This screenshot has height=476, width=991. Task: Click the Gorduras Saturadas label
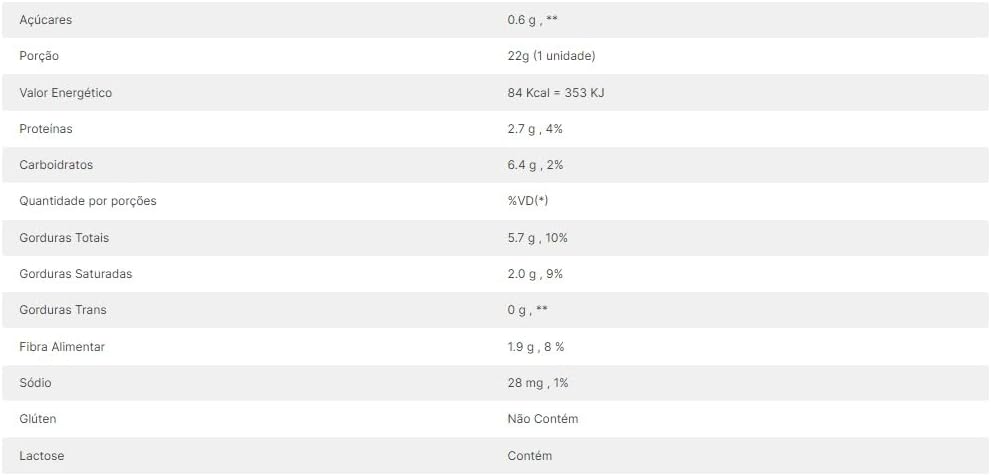tap(76, 274)
